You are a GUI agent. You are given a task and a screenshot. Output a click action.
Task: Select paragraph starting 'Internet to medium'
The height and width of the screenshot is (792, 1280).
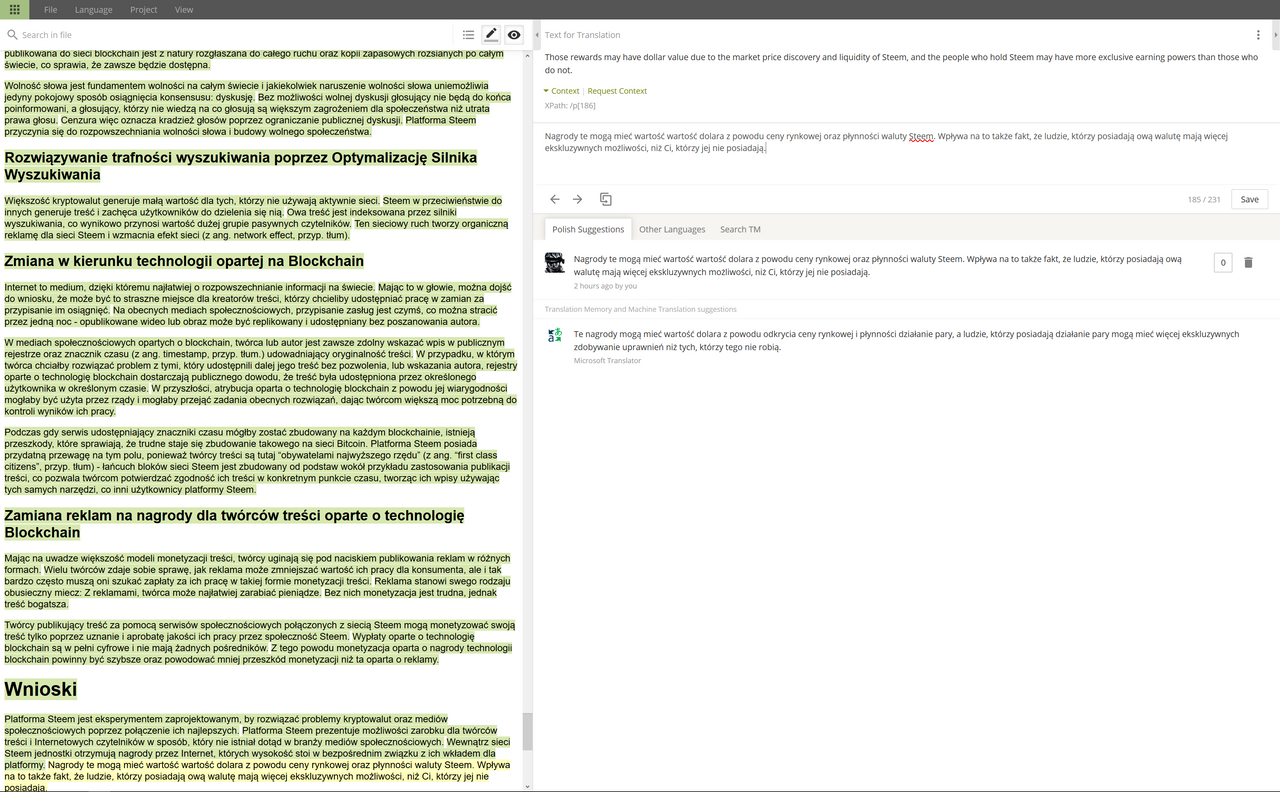pos(258,305)
